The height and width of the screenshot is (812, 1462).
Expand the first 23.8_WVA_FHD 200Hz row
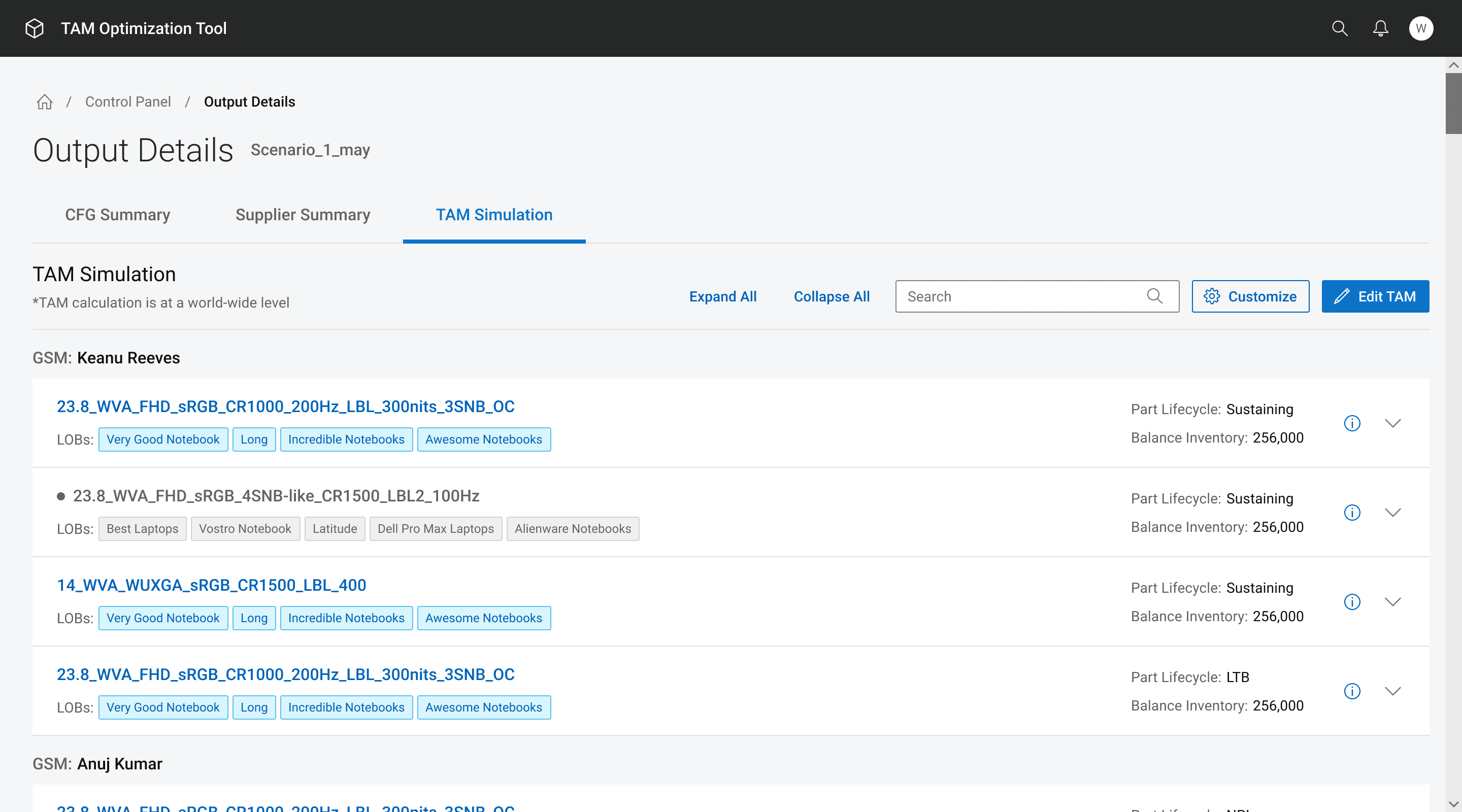(x=1393, y=423)
